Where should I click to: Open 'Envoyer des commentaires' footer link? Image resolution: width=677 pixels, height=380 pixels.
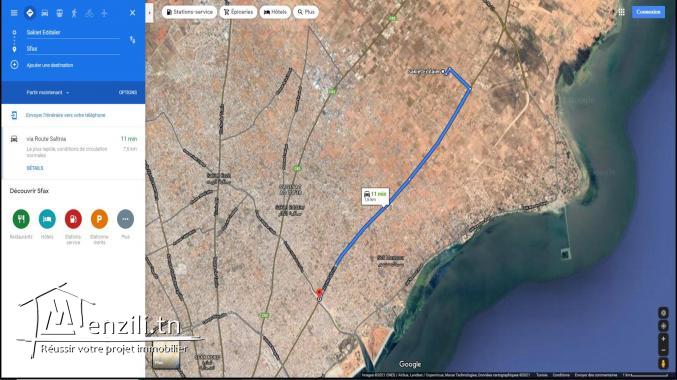(596, 375)
